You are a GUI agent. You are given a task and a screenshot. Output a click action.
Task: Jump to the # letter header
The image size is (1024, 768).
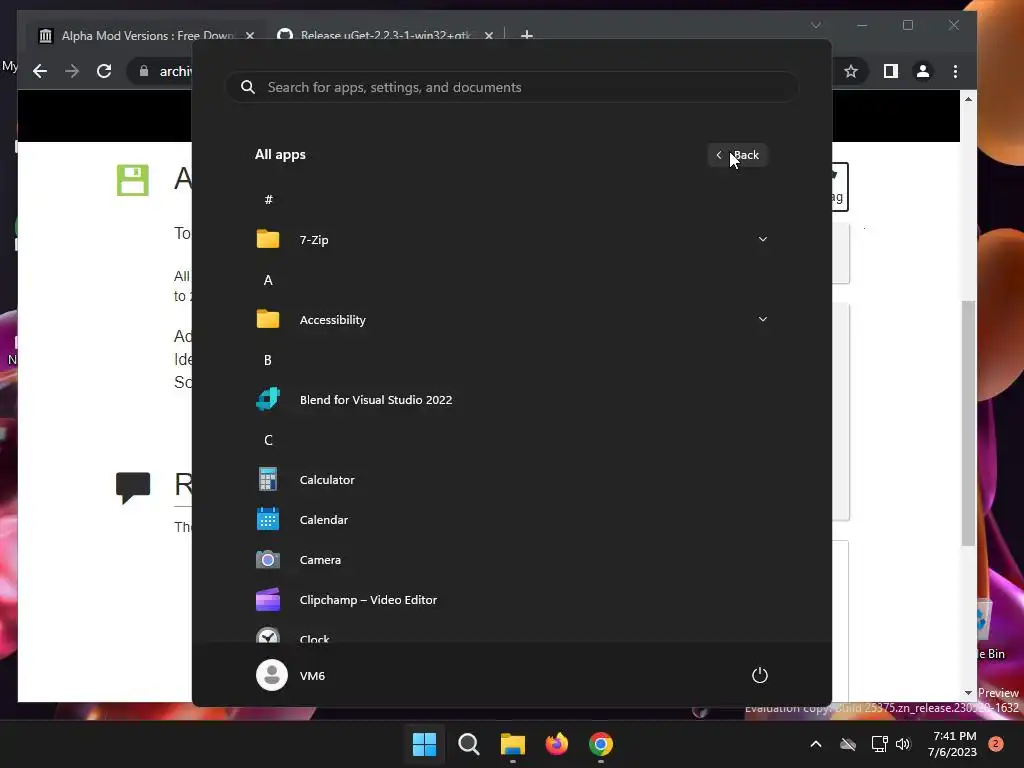268,200
